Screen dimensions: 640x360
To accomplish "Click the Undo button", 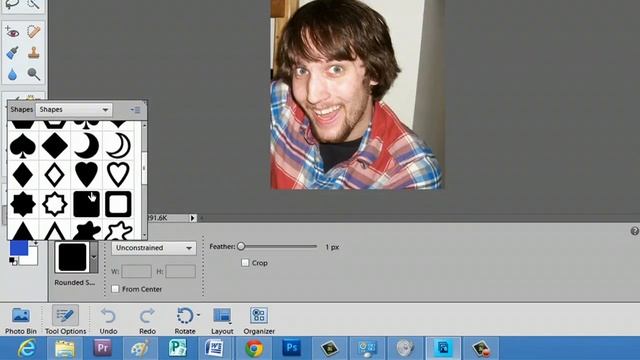I will (x=108, y=321).
